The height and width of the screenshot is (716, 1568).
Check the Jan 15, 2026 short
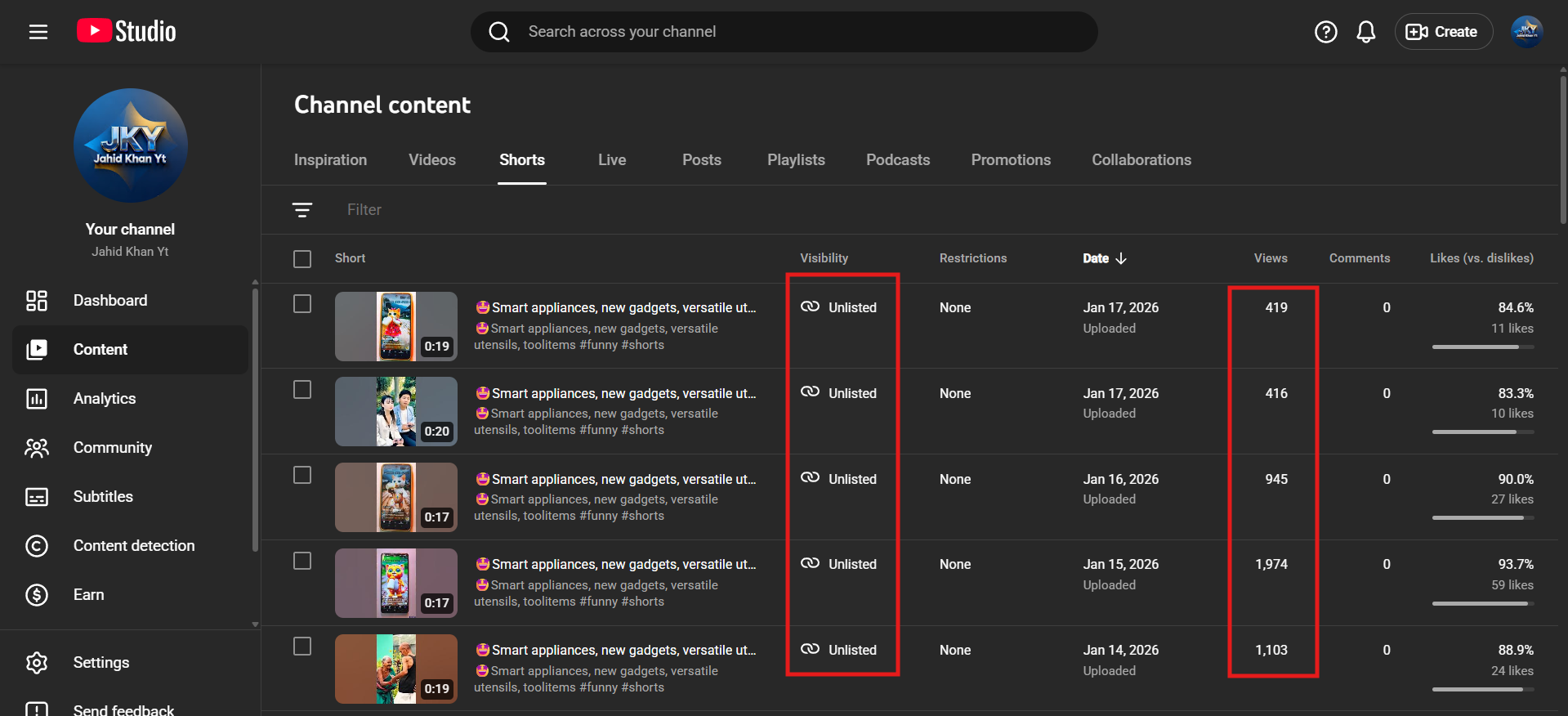click(x=302, y=561)
